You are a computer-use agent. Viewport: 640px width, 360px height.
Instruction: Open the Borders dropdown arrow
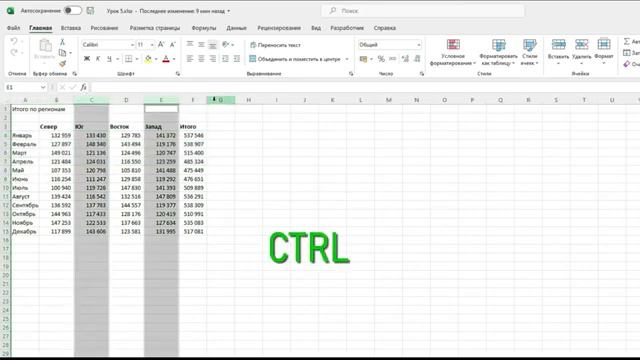point(137,59)
